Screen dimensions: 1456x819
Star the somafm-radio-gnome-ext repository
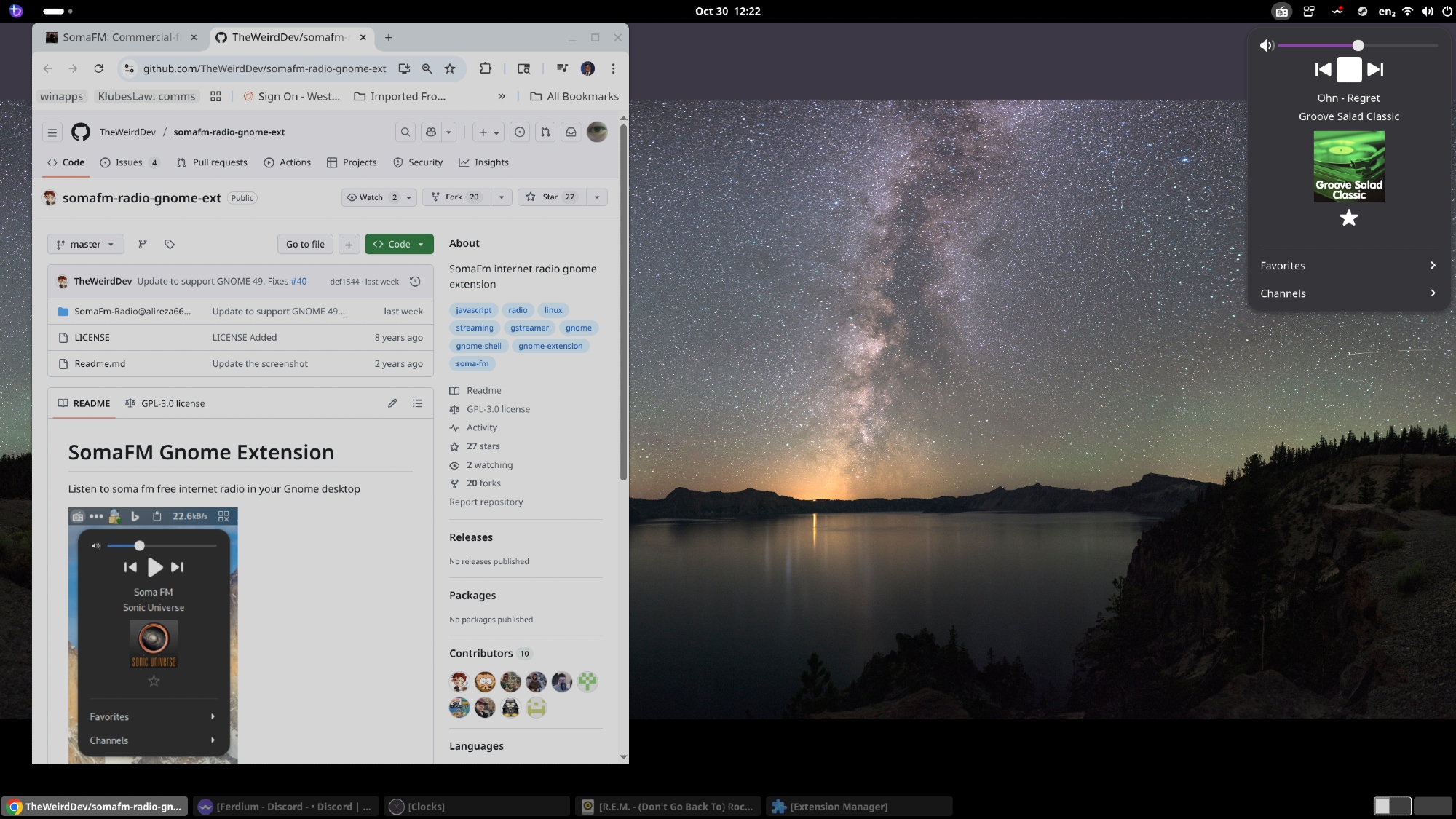(550, 197)
